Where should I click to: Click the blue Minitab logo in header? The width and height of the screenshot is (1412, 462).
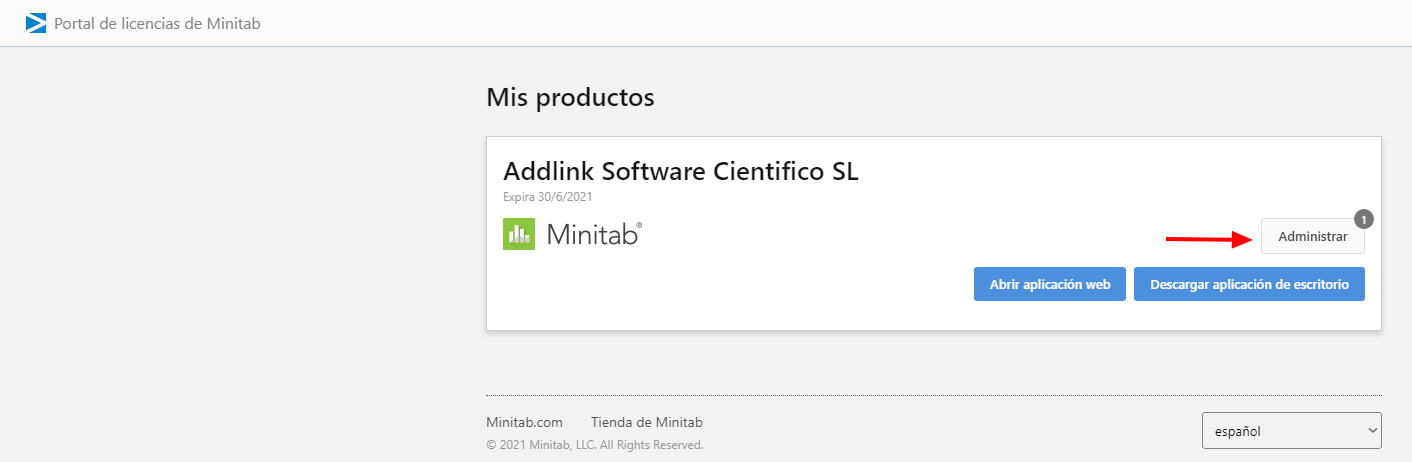coord(36,23)
